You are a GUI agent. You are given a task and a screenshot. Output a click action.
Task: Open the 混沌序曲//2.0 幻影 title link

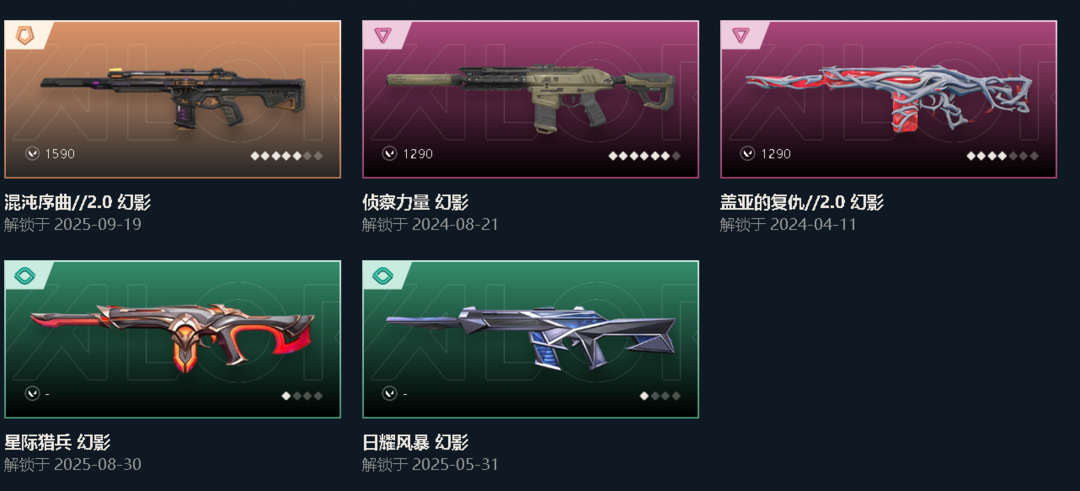(77, 202)
